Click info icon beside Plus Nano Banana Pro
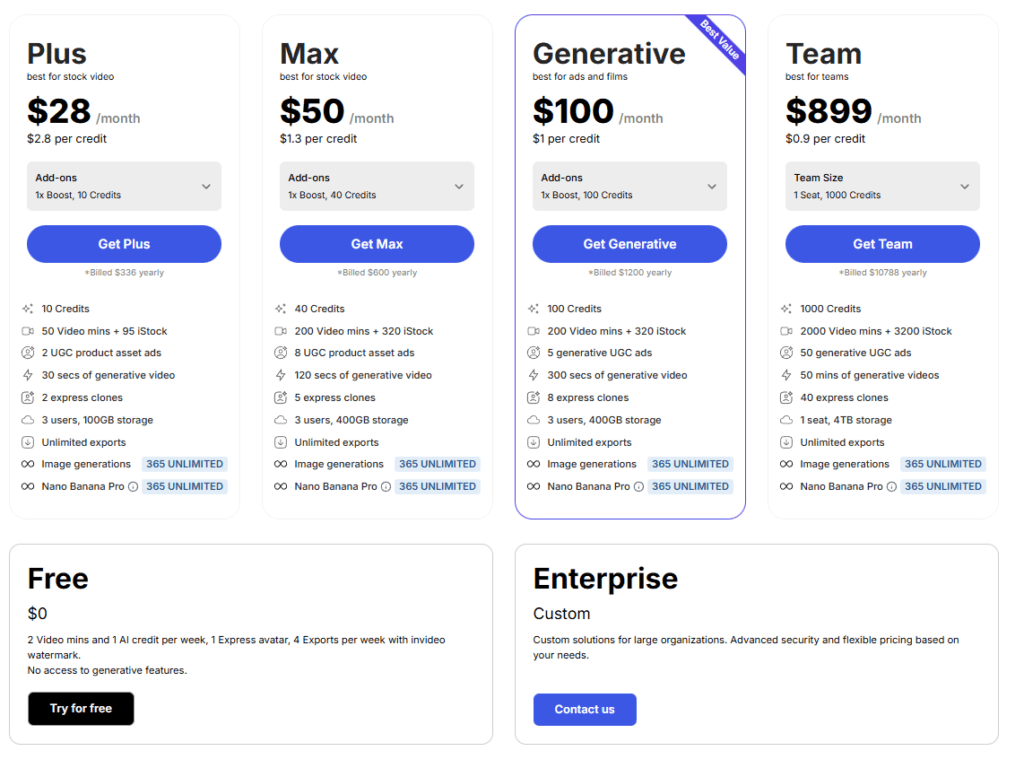Screen dimensions: 1024x768 (x=133, y=487)
